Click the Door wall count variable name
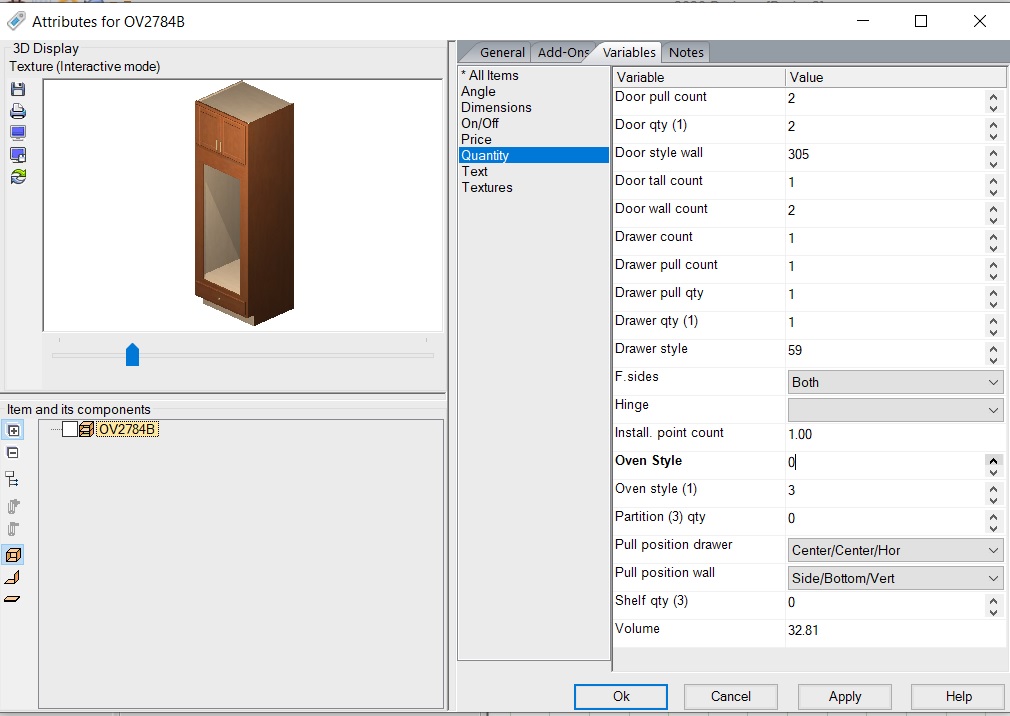1010x716 pixels. pos(661,209)
